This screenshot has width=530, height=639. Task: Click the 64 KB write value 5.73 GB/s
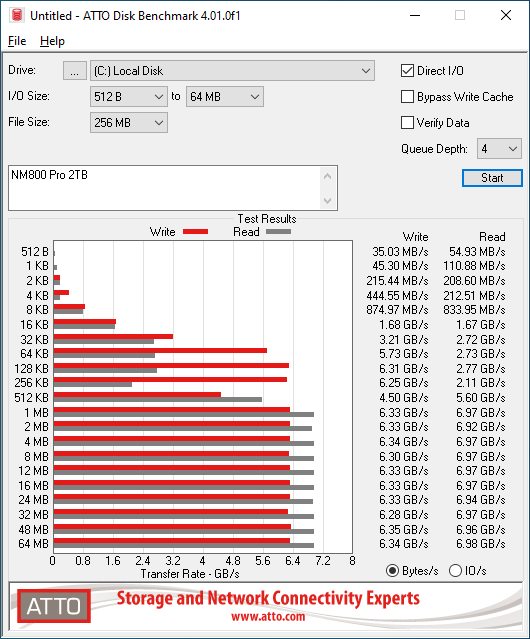tap(404, 354)
